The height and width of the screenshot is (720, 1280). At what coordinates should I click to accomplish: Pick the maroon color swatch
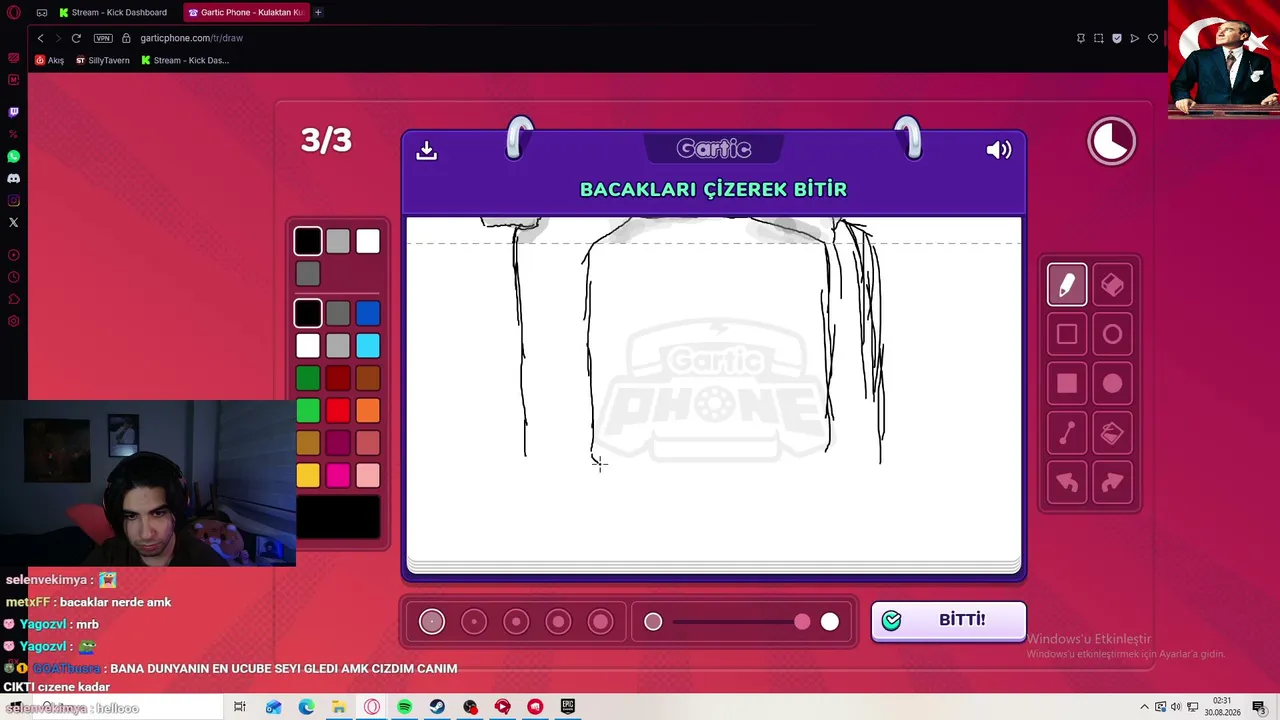click(338, 442)
